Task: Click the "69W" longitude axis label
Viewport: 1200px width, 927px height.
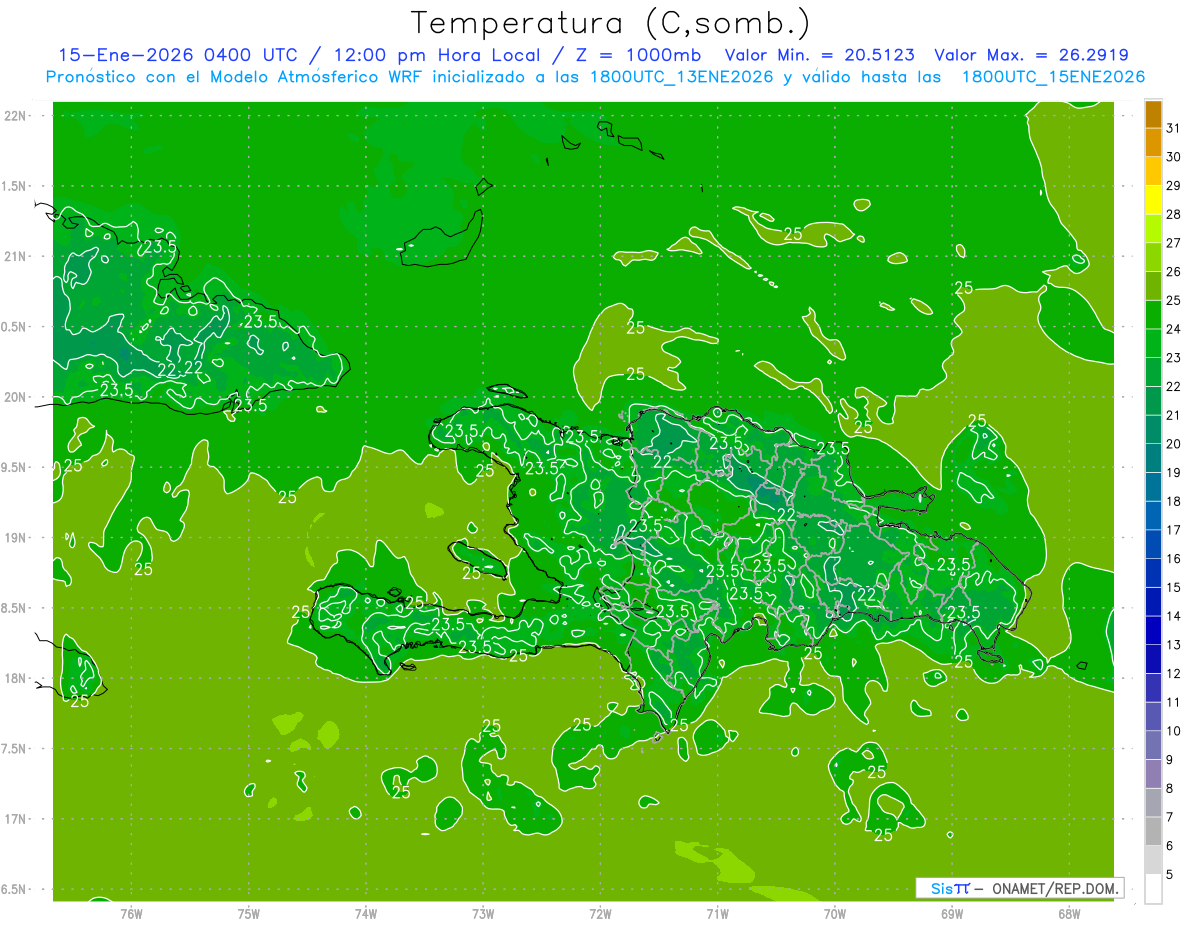Action: [952, 914]
